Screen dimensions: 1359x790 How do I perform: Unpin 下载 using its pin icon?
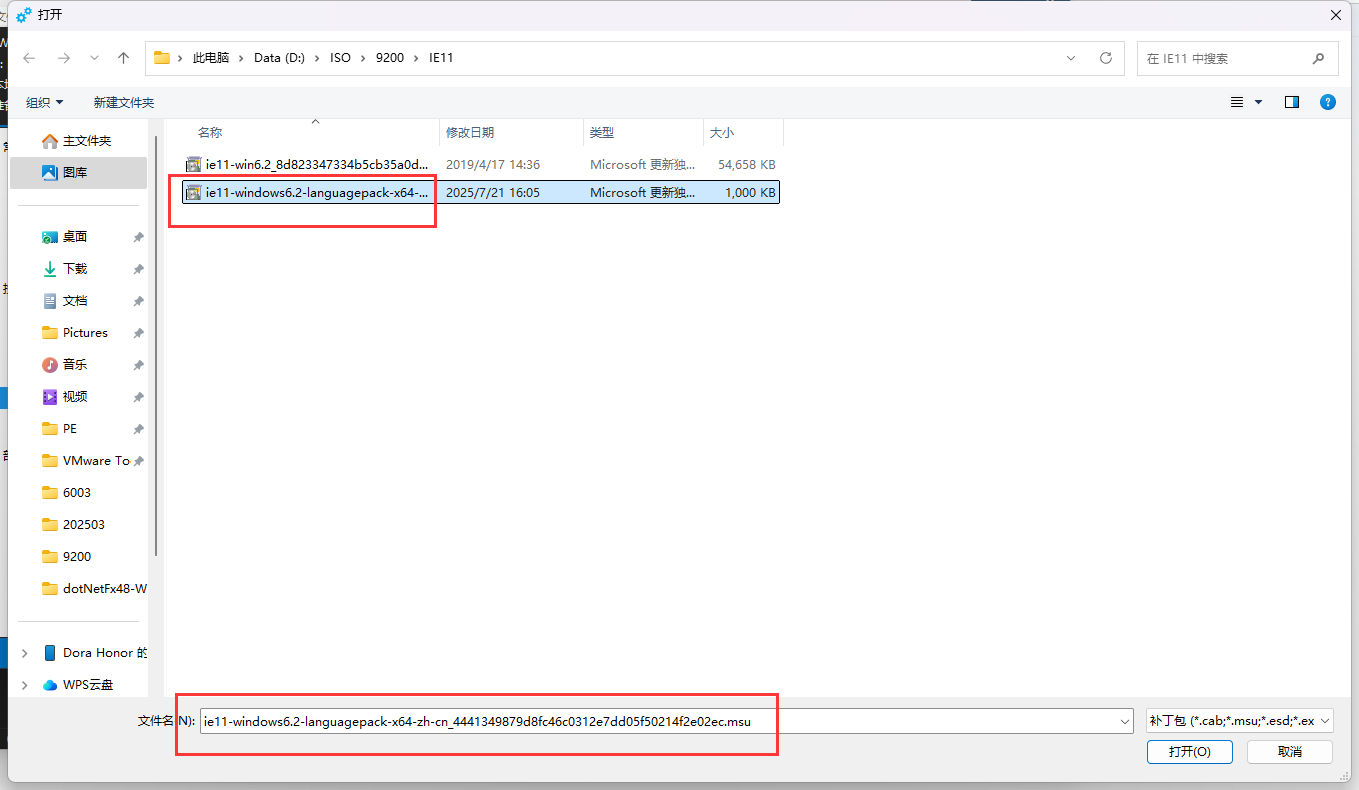tap(138, 269)
